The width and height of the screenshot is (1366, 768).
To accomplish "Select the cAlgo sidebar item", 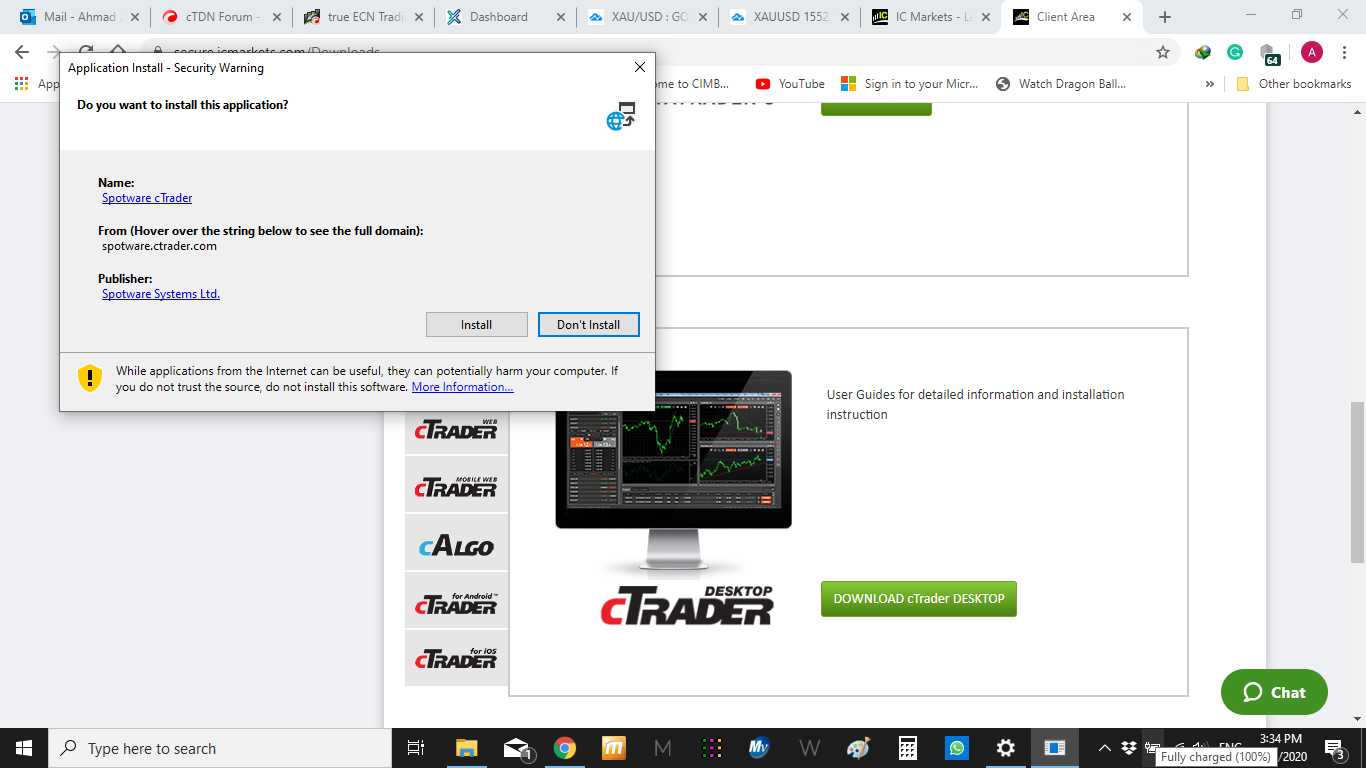I will pyautogui.click(x=456, y=543).
